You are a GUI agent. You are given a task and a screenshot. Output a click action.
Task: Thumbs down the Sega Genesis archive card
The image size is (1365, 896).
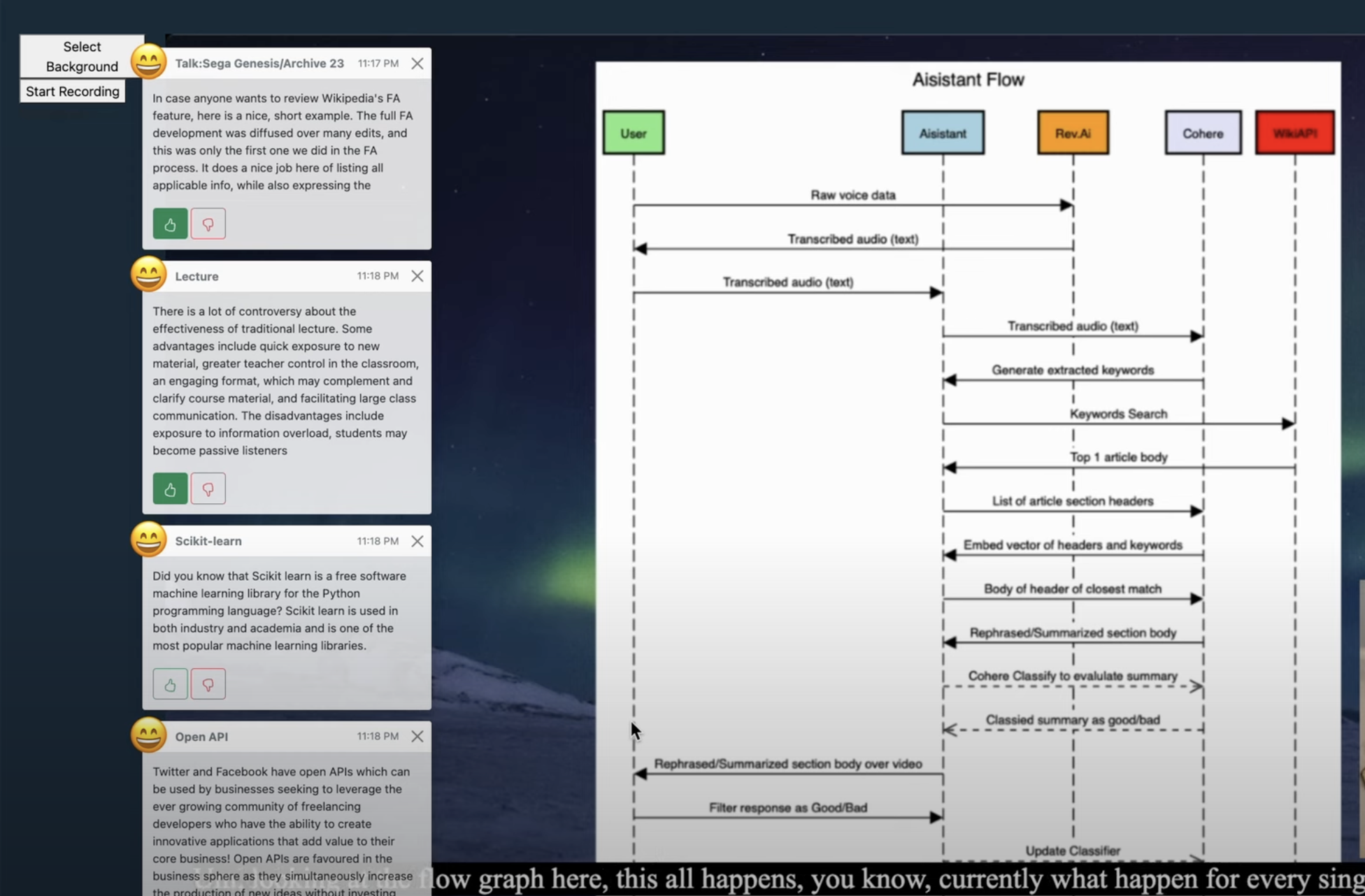point(208,224)
